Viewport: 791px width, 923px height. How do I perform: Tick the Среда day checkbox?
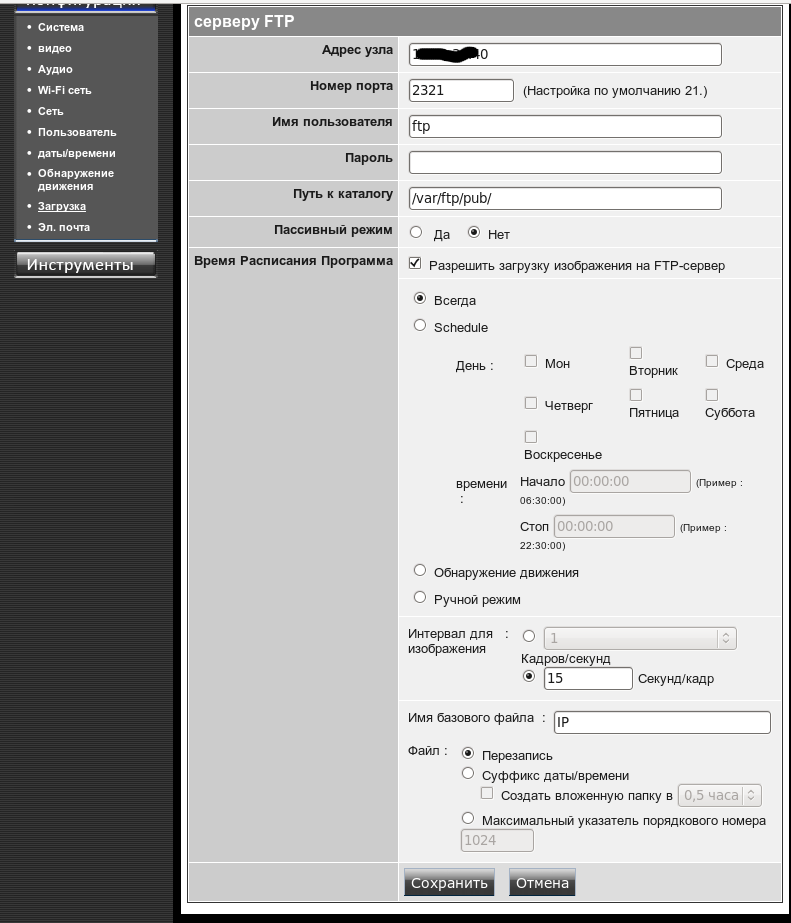712,362
